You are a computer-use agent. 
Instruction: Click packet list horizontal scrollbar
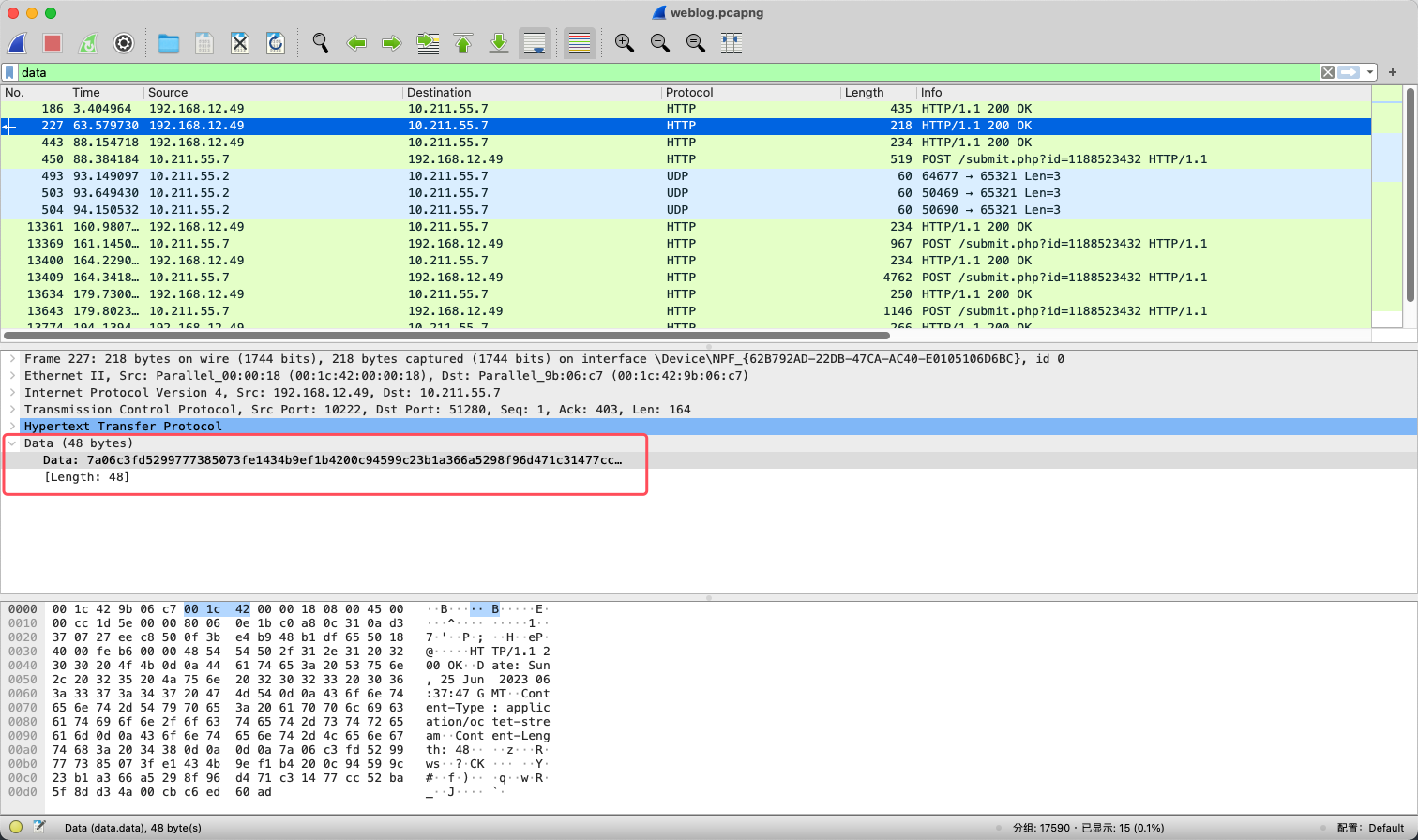446,335
